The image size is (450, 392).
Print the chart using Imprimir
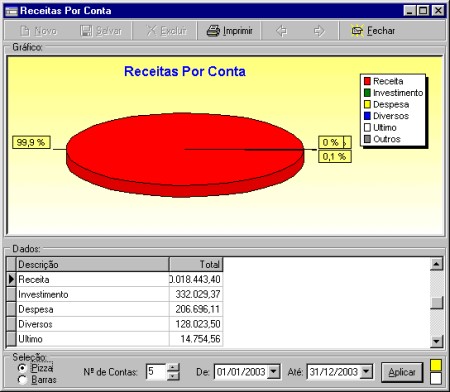click(230, 31)
